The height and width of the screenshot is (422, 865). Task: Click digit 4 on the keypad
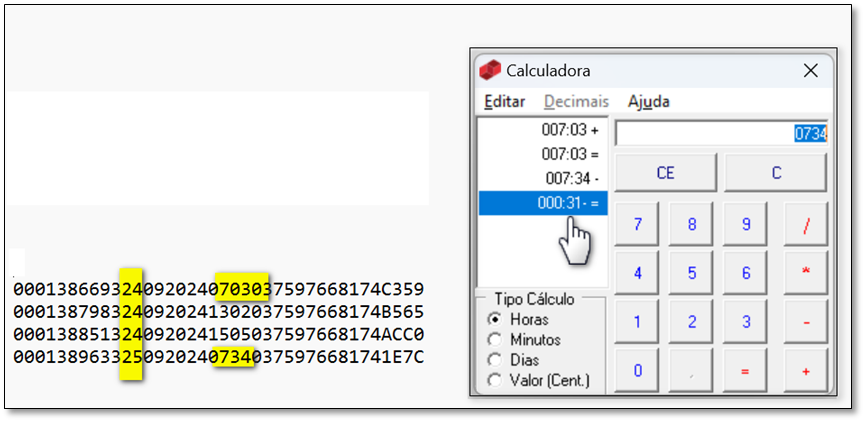tap(638, 273)
